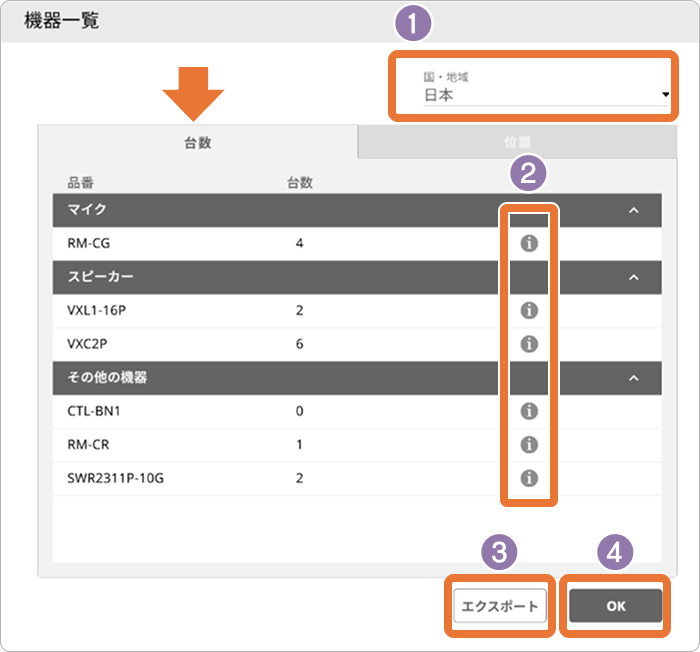Open info for SWR2311P-10G switch
The height and width of the screenshot is (652, 700).
(529, 478)
